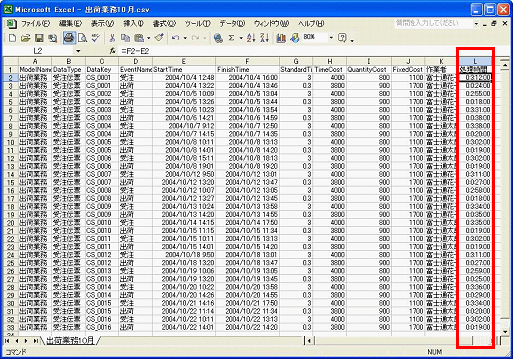Click the Undo arrow icon
This screenshot has height=360, width=517.
[175, 38]
